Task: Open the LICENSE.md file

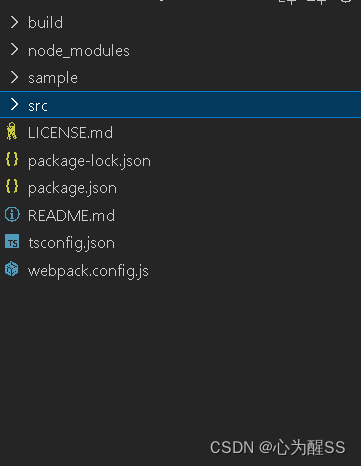Action: 70,133
